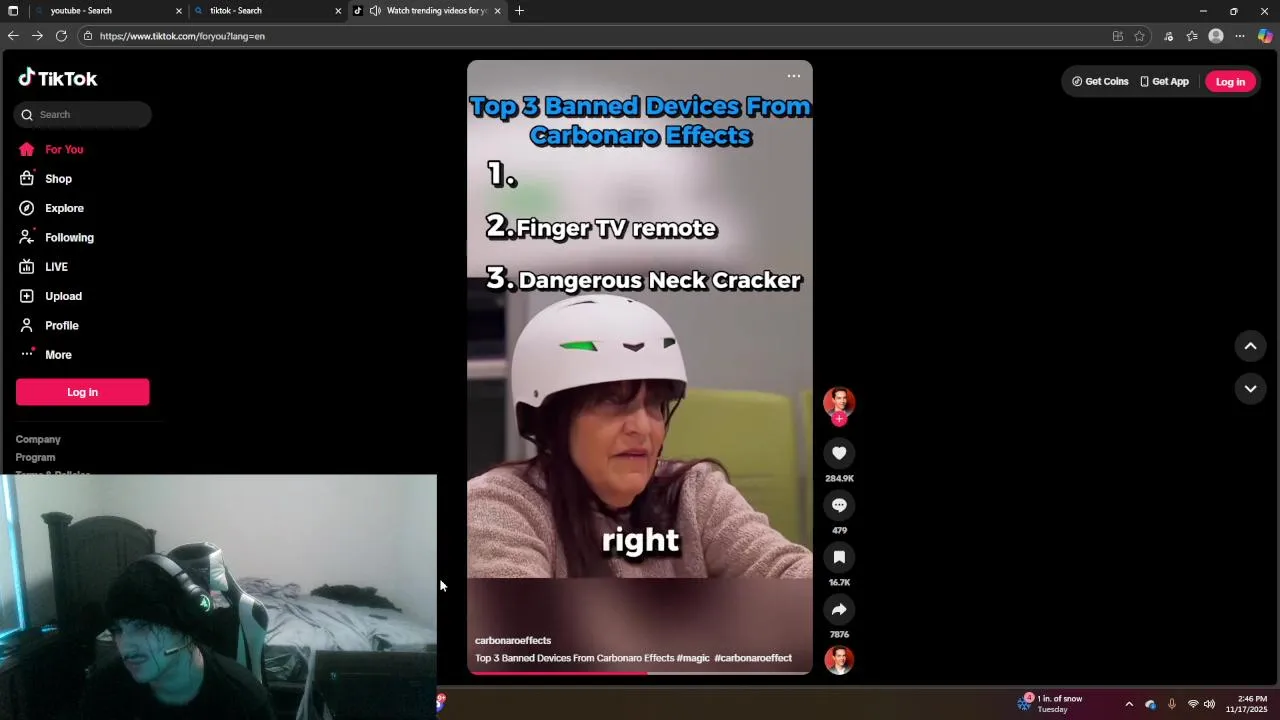Click the Get Coins button
This screenshot has width=1280, height=720.
[x=1100, y=82]
